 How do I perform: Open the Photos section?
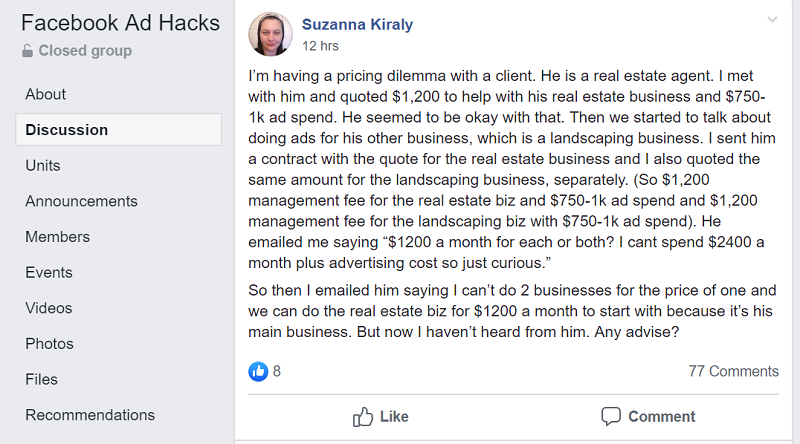pyautogui.click(x=49, y=343)
